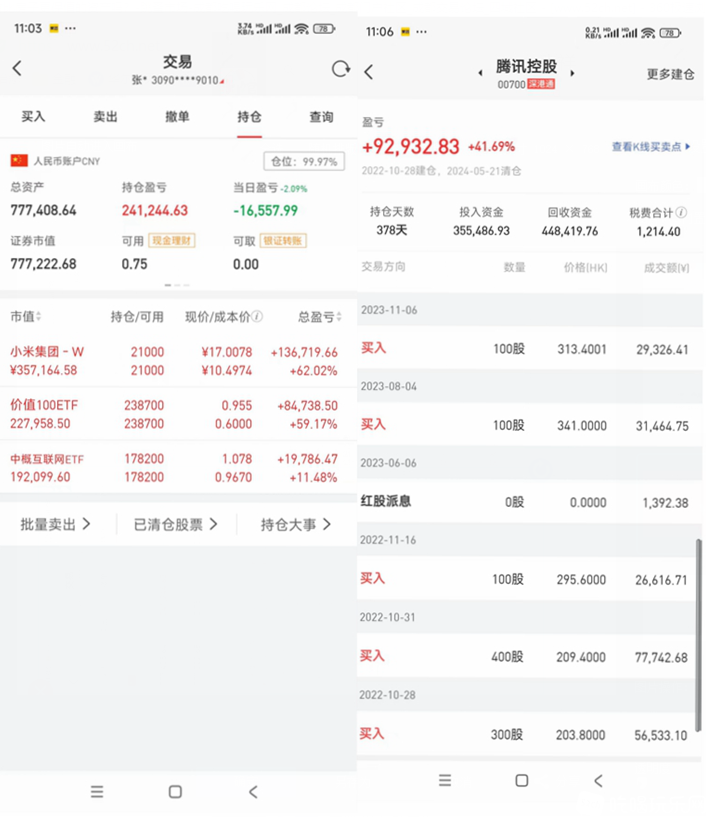Tap left phone three-dot notification icon

[70, 28]
